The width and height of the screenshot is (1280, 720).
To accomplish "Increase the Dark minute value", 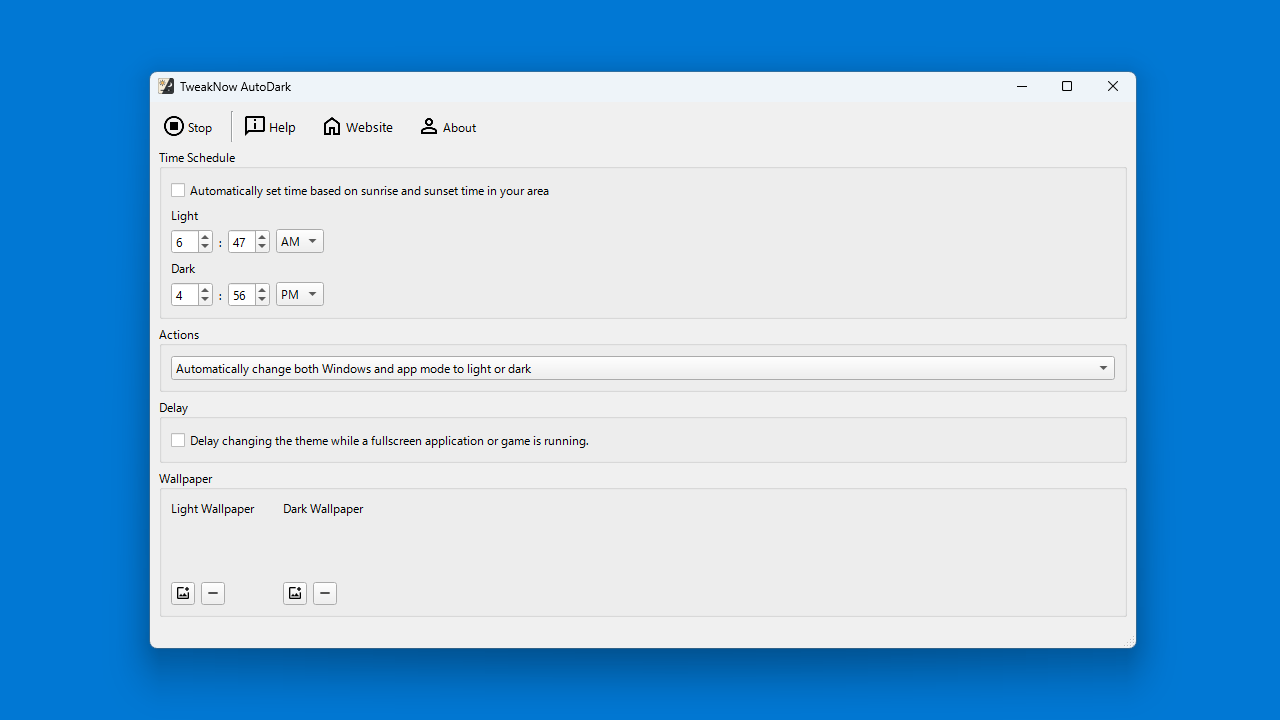I will 262,290.
